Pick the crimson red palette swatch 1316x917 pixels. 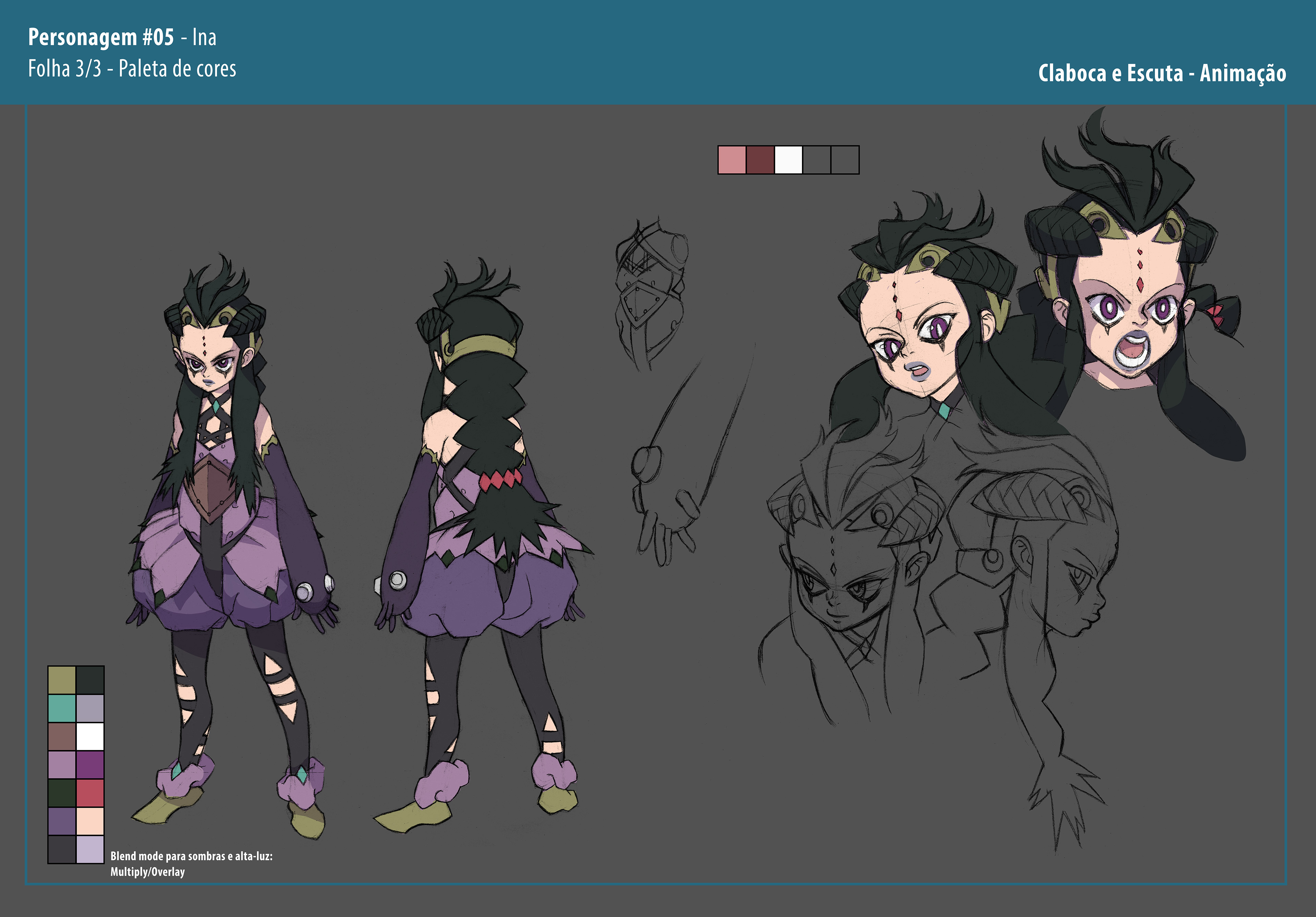(90, 793)
